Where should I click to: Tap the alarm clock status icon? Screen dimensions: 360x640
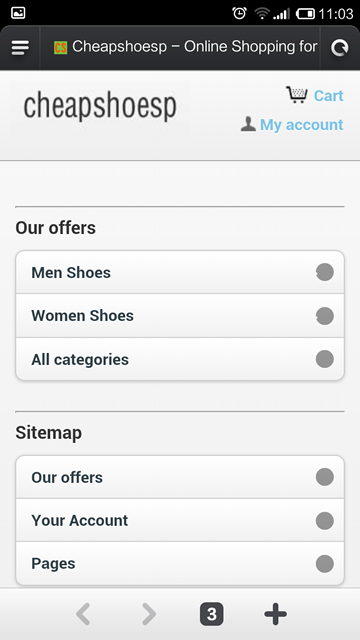tap(239, 13)
